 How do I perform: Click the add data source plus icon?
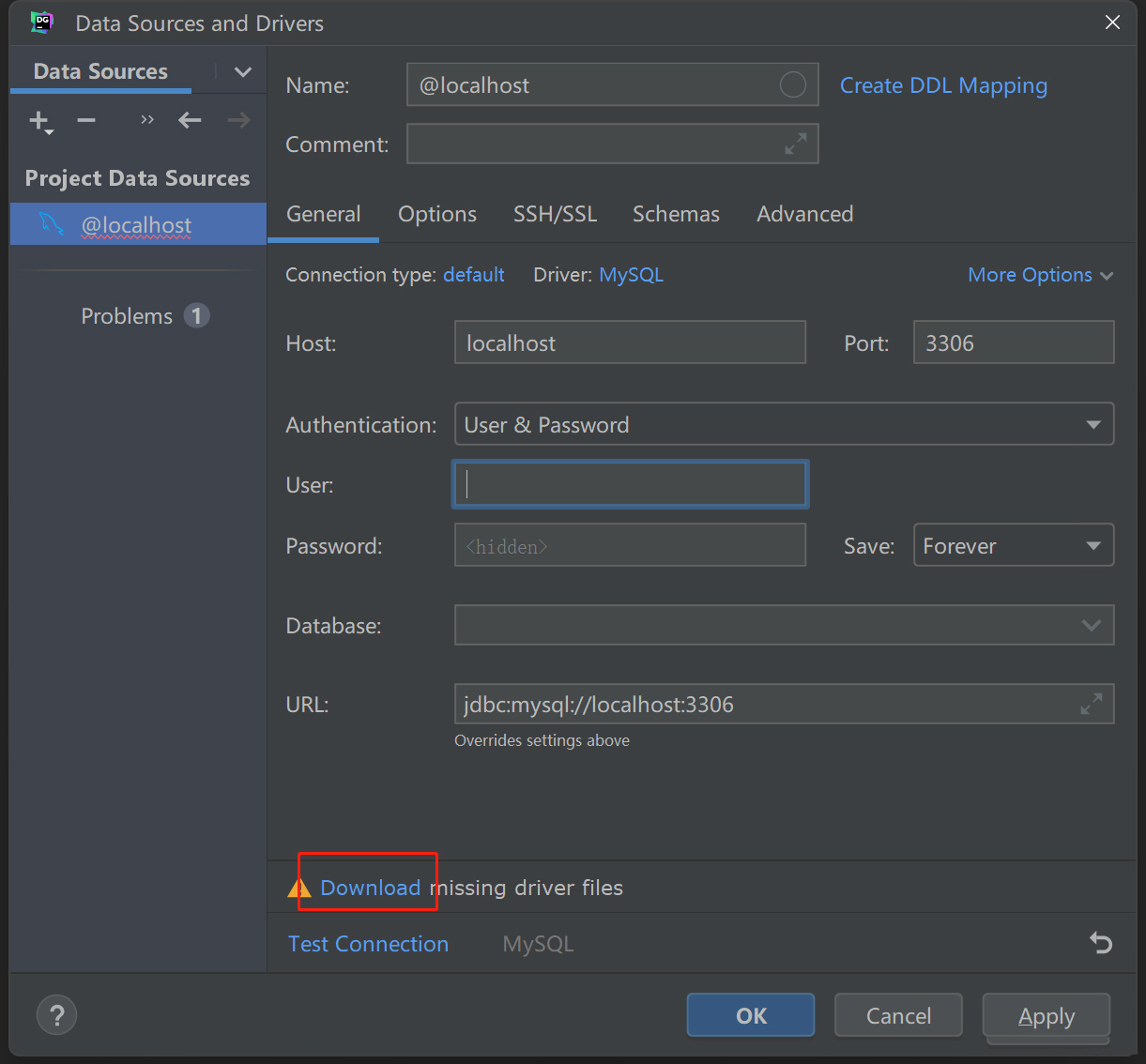click(x=39, y=120)
